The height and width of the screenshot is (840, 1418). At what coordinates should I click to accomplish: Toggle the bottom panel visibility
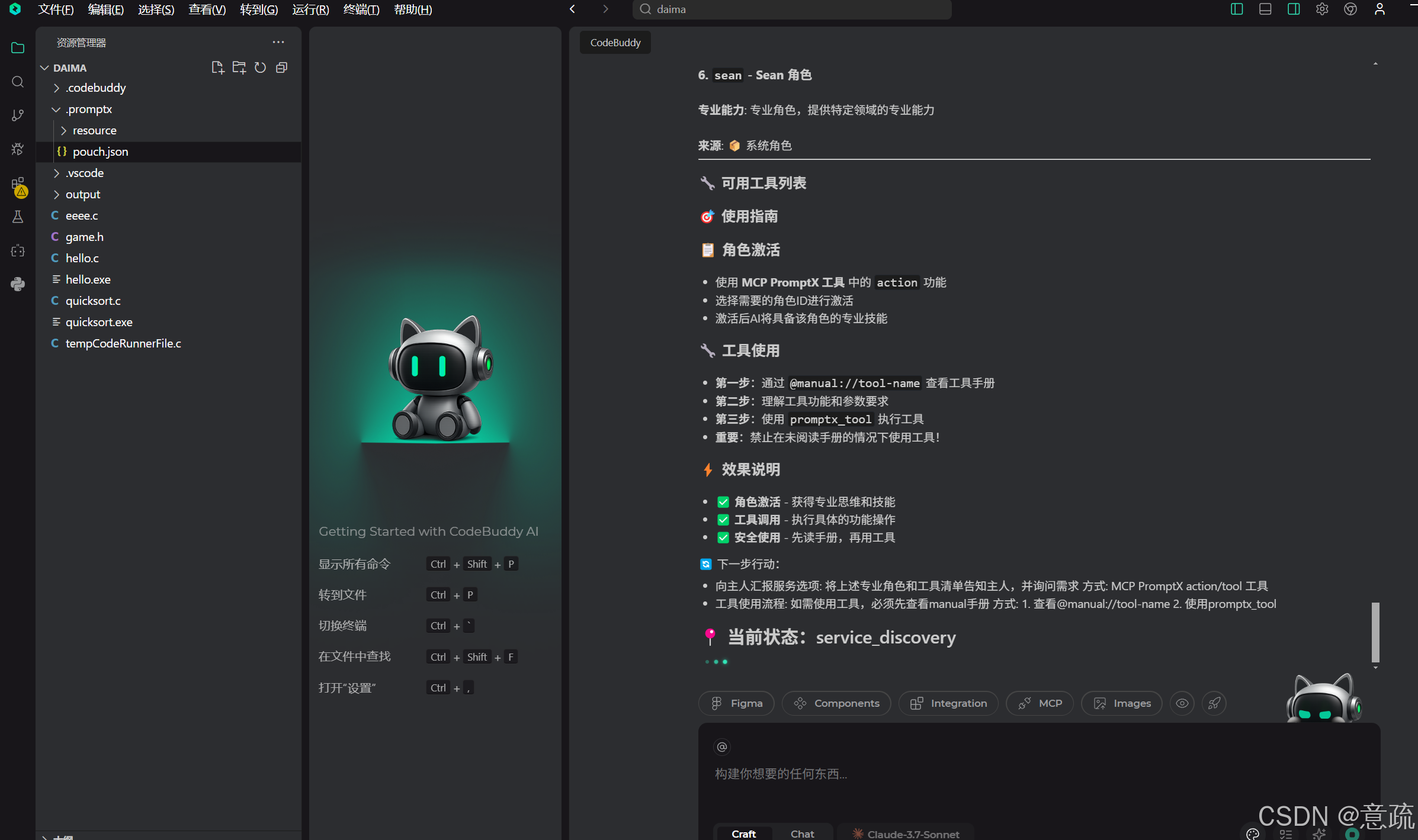coord(1265,9)
